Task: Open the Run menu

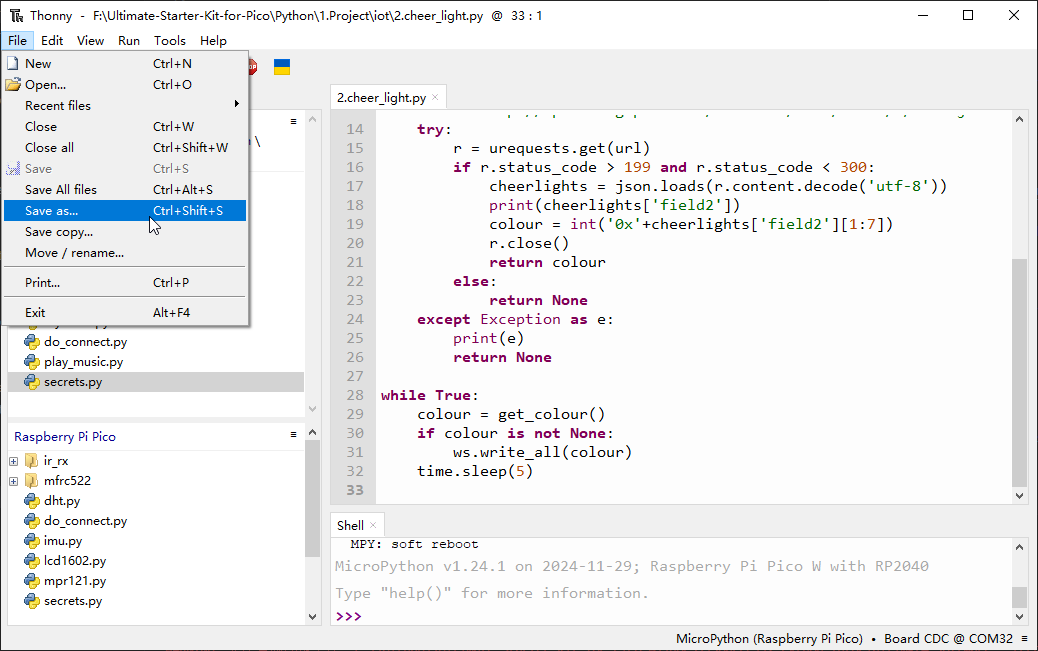Action: 129,40
